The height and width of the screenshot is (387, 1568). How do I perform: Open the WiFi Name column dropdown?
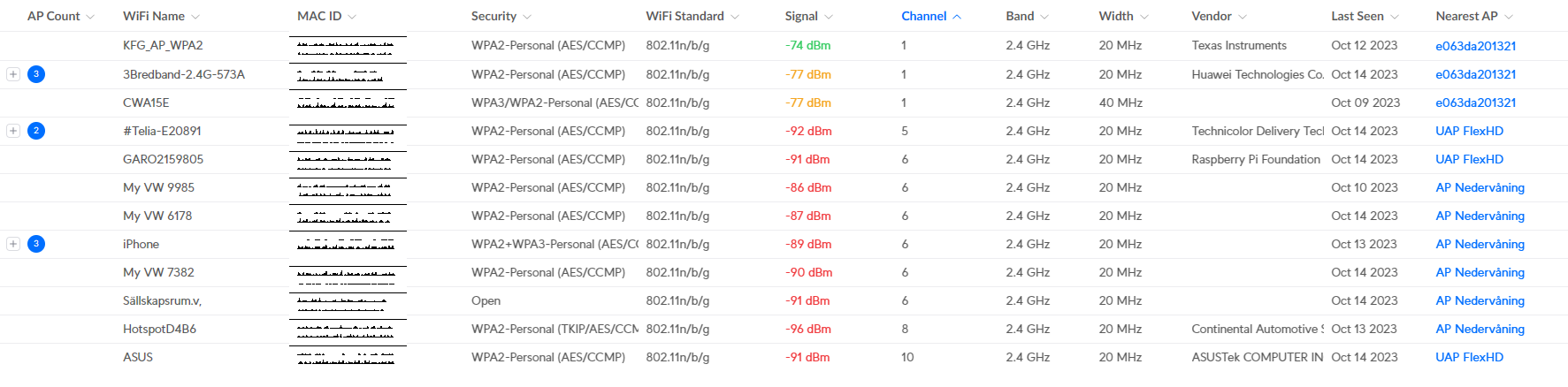pos(195,17)
